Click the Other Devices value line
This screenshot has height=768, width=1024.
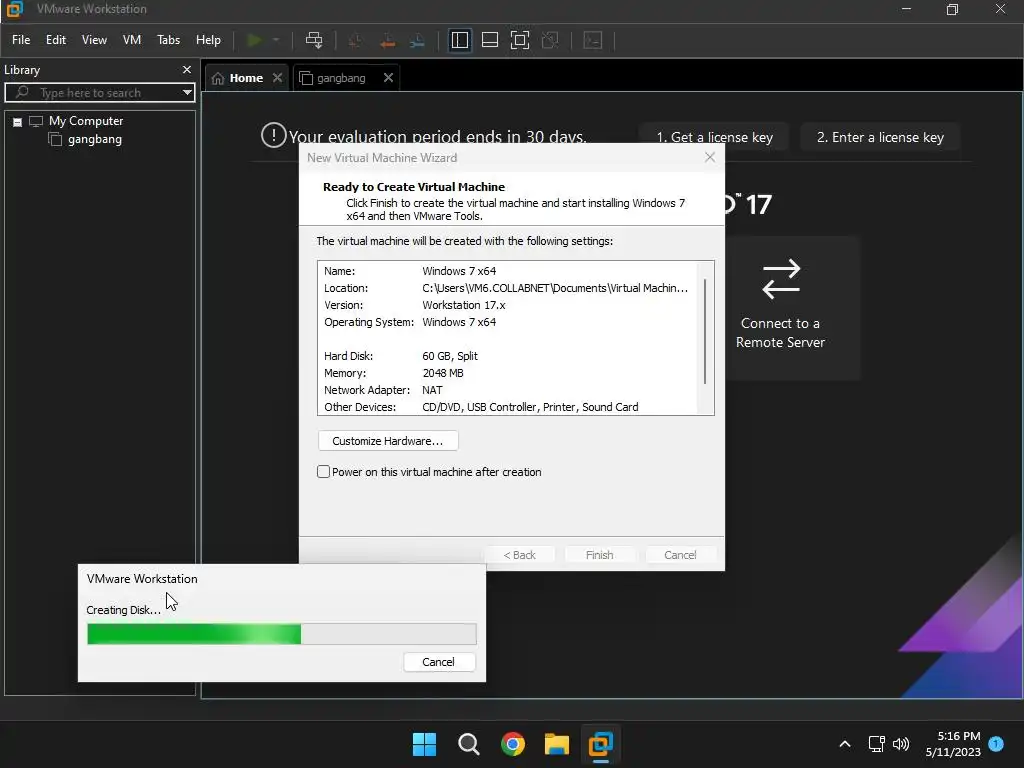[x=530, y=407]
